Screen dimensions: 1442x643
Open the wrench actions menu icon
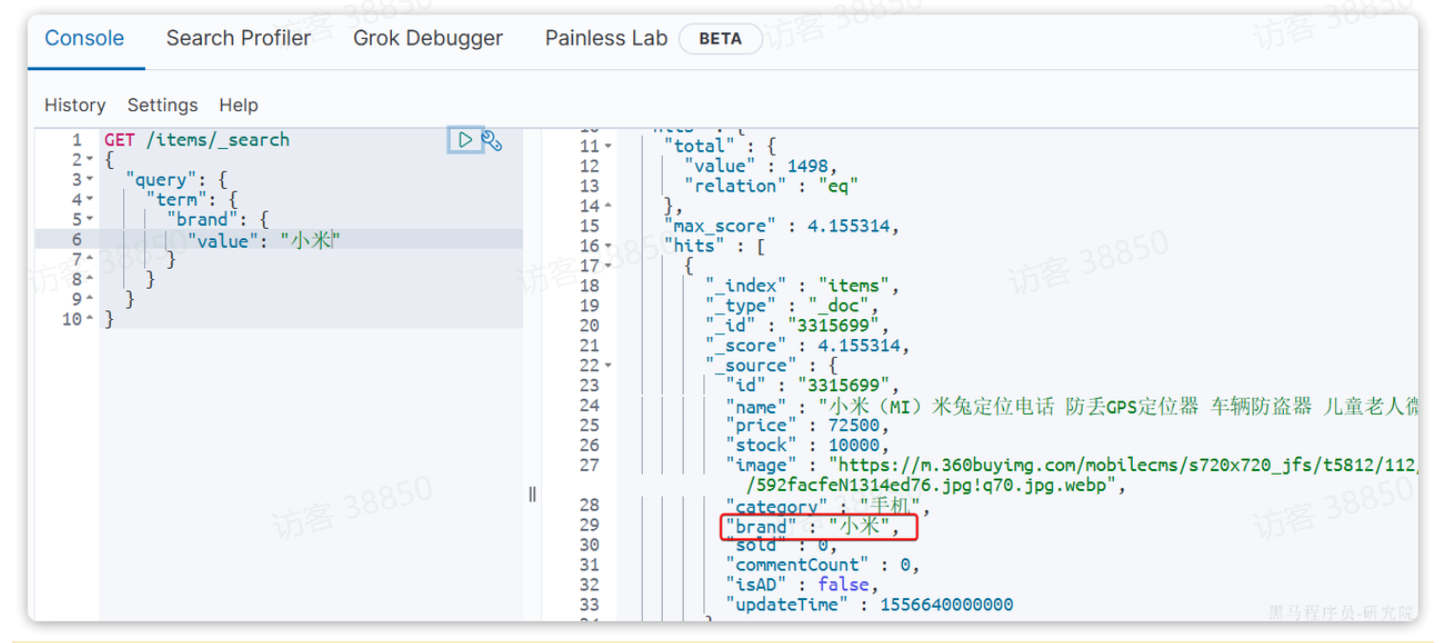tap(492, 140)
